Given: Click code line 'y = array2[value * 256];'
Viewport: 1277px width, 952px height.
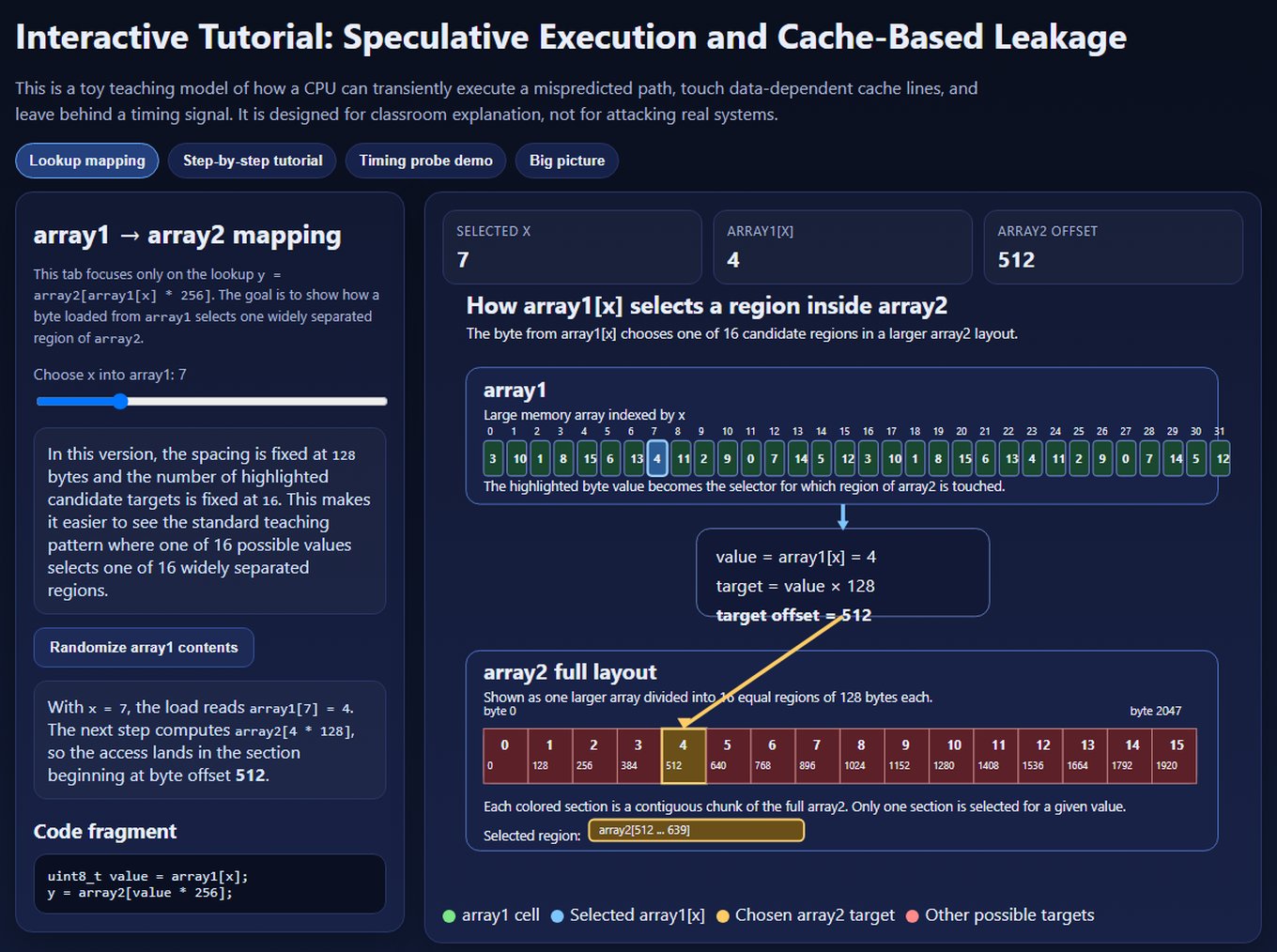Looking at the screenshot, I should point(140,893).
